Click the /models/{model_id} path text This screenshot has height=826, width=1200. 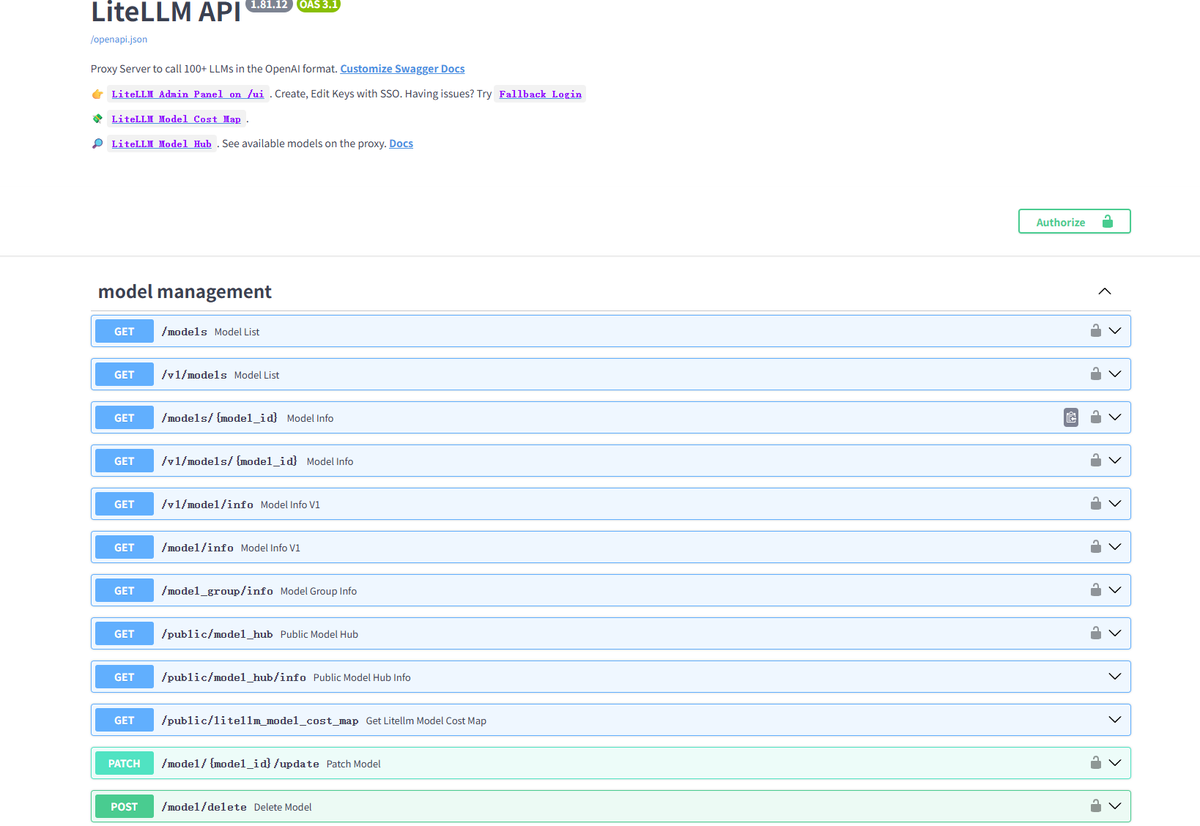[x=220, y=417]
